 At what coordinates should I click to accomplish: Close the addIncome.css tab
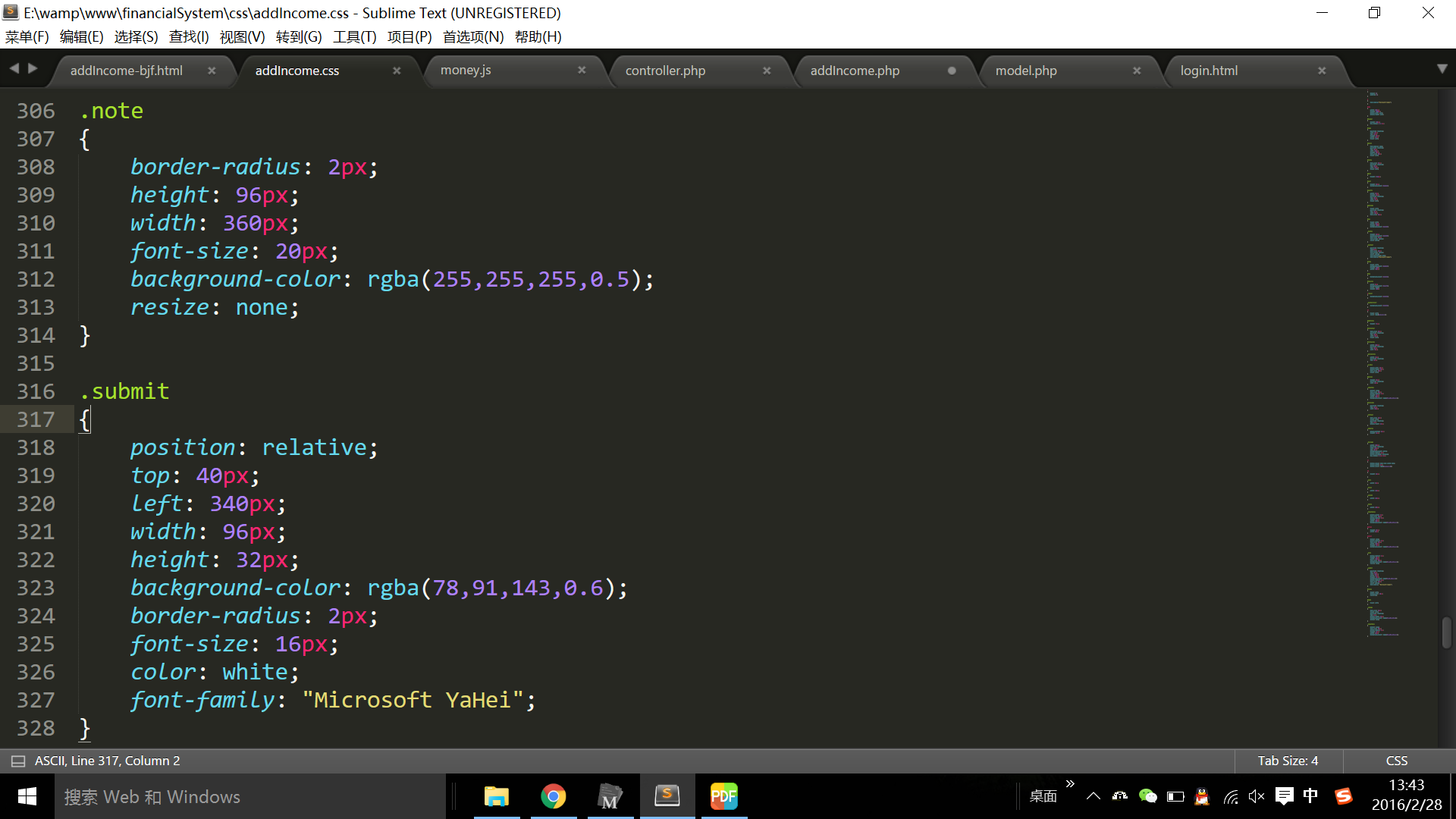click(397, 71)
